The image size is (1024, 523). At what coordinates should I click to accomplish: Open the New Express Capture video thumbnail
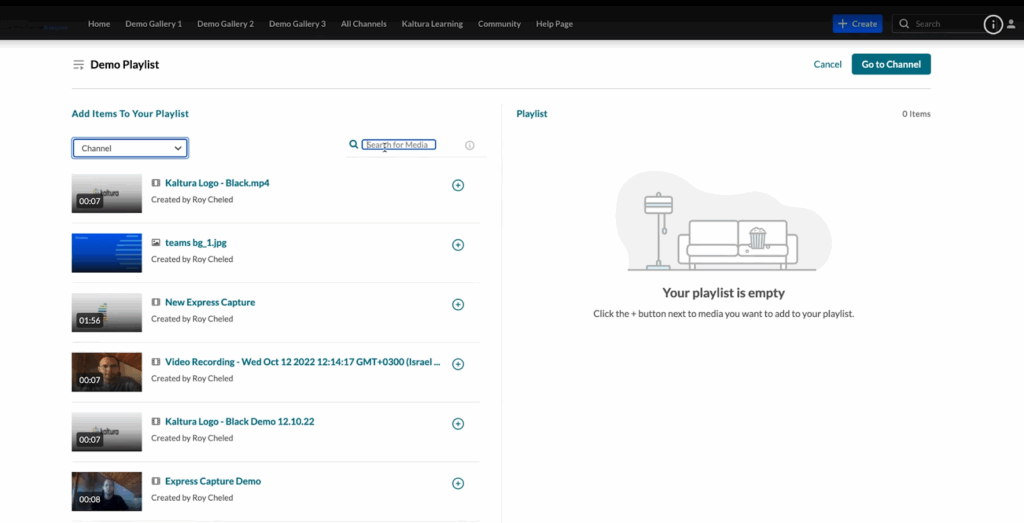[107, 312]
